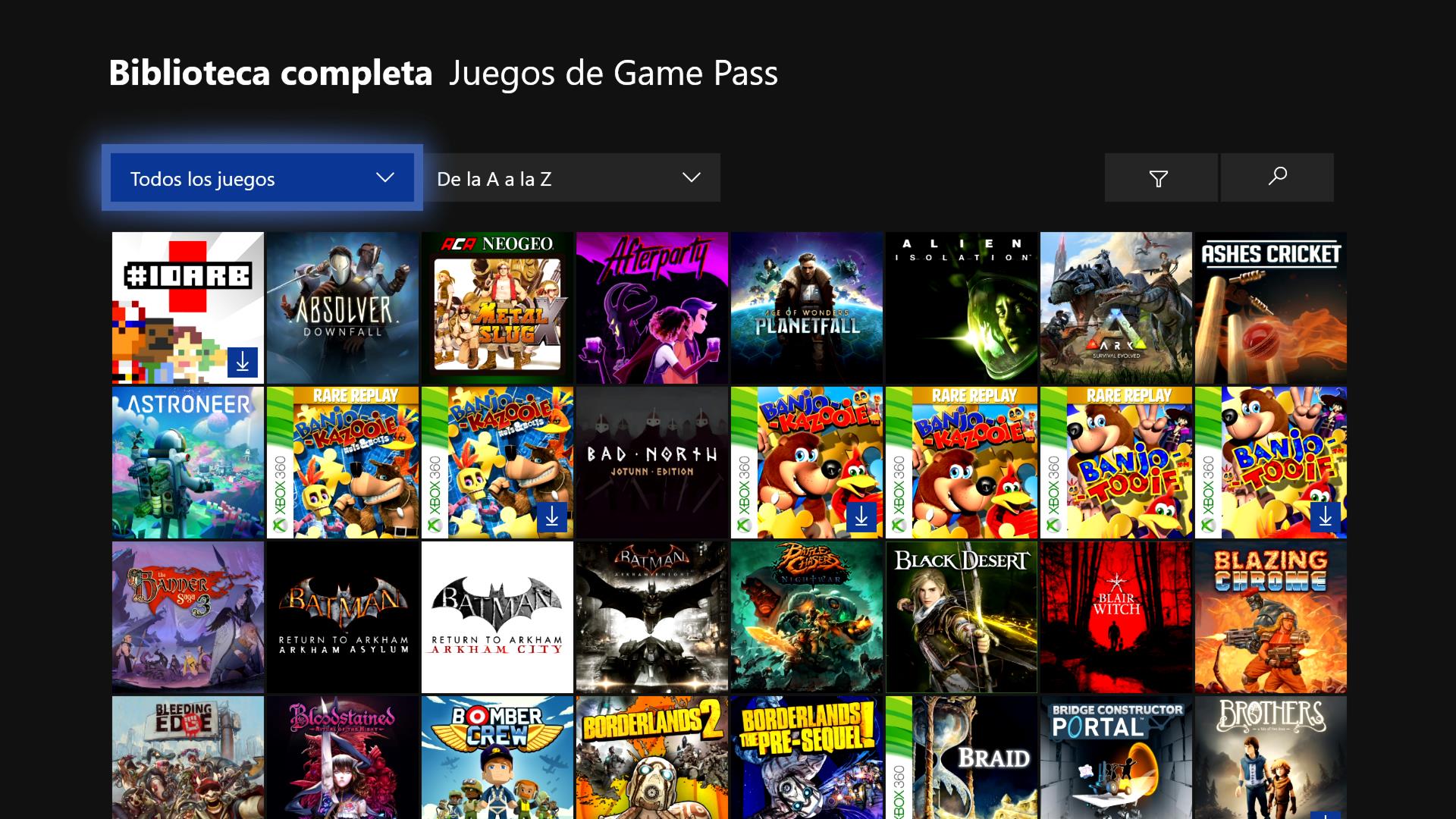
Task: Select Batman Return to Arkham City tile
Action: pyautogui.click(x=497, y=617)
